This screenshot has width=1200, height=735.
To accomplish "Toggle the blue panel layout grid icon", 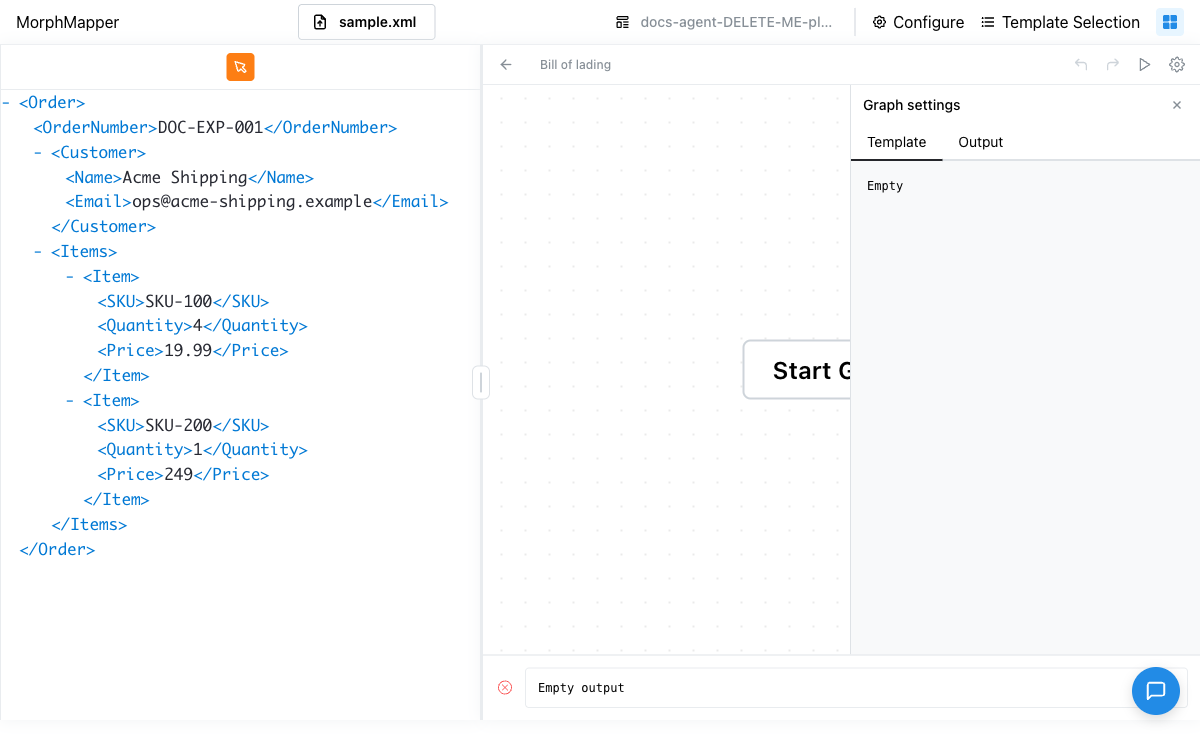I will tap(1170, 22).
